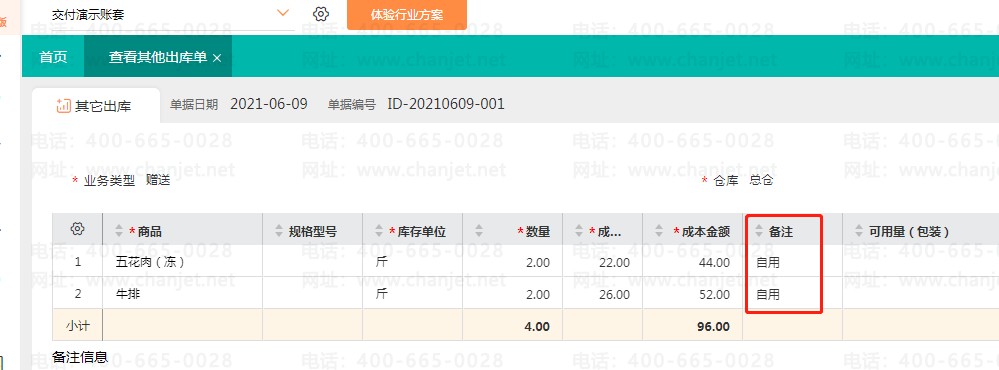Click the 业务类型 value 赠送
Screen dimensions: 999x370
click(x=158, y=180)
